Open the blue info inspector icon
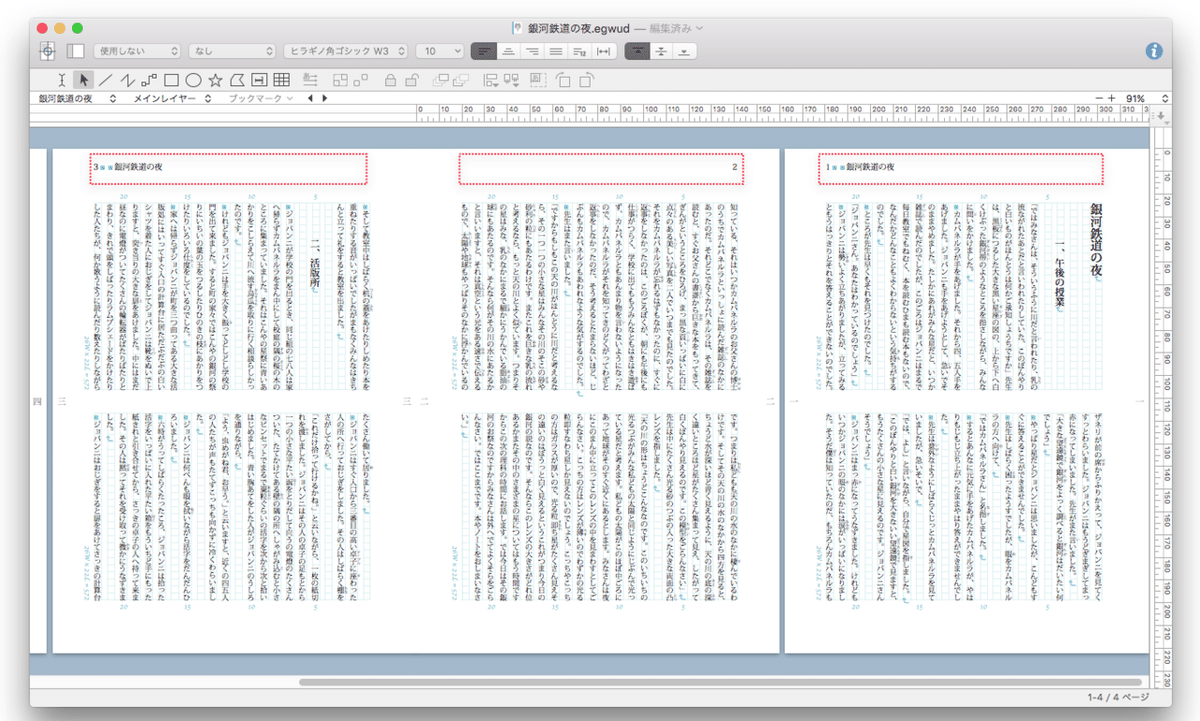Viewport: 1200px width, 721px height. click(x=1154, y=50)
